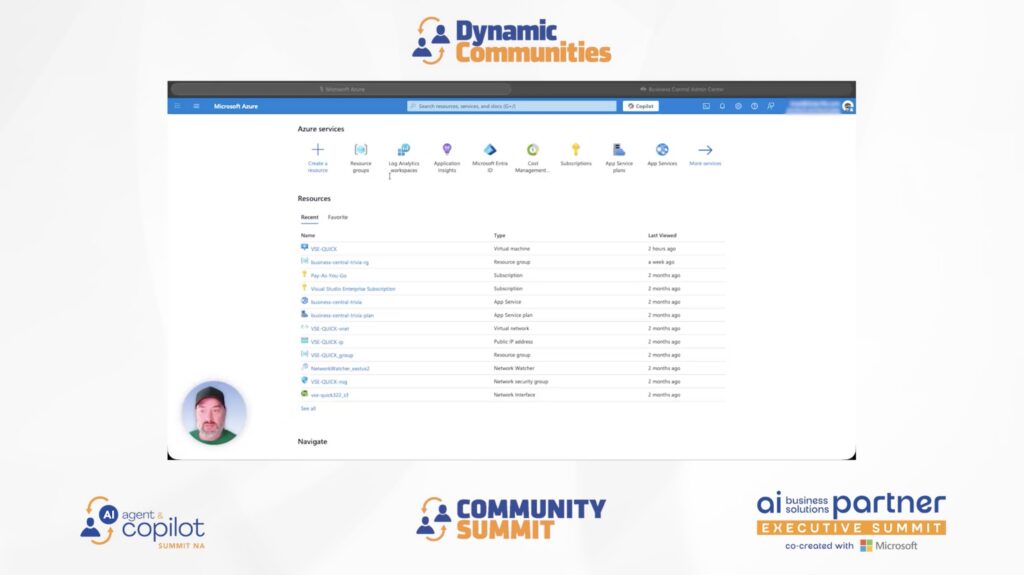Launch Application Insights service

tap(447, 150)
